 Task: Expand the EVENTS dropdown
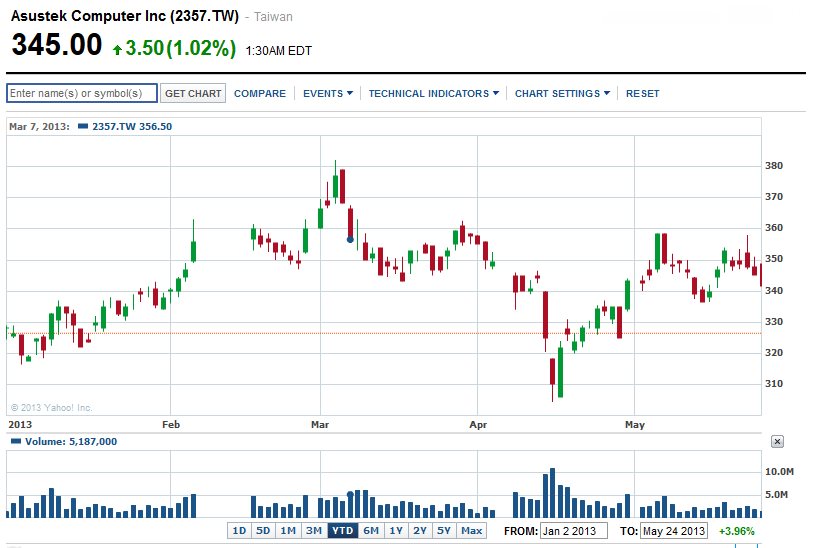328,94
